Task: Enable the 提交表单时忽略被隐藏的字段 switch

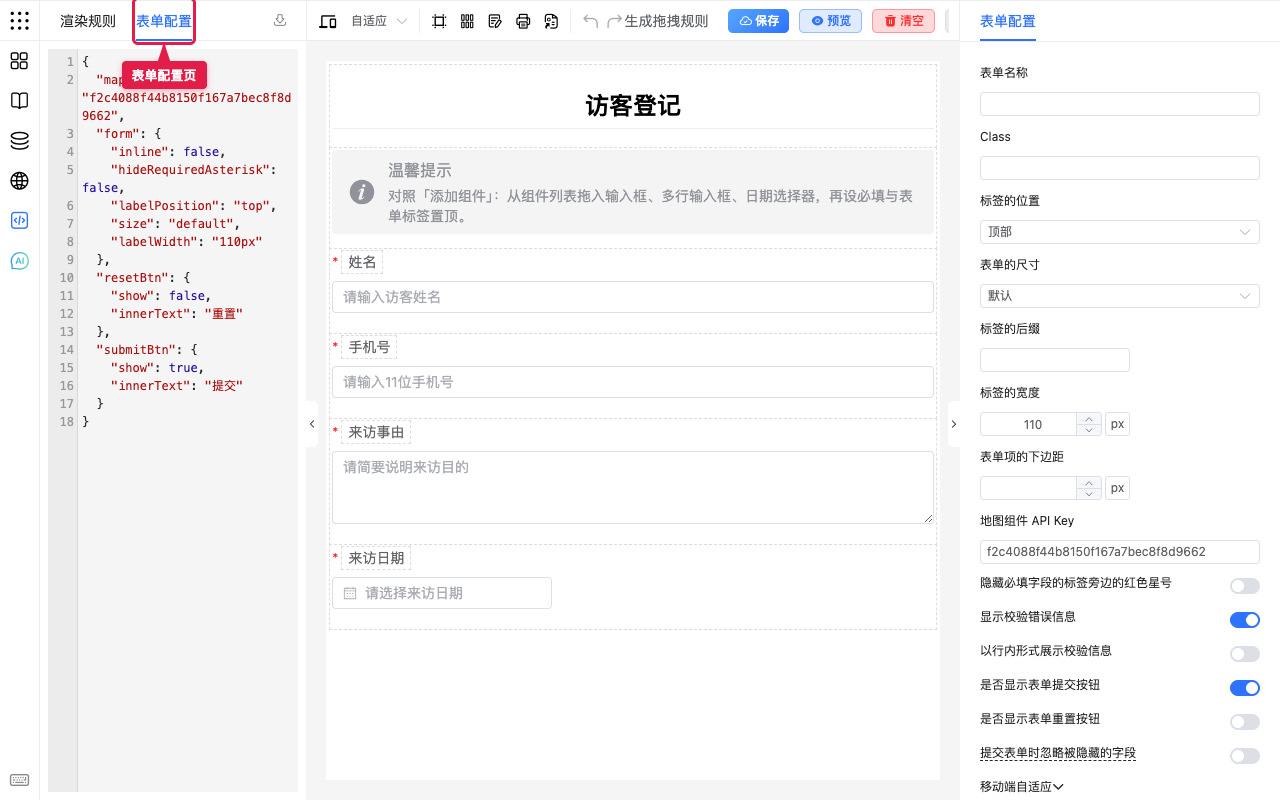Action: click(1245, 756)
